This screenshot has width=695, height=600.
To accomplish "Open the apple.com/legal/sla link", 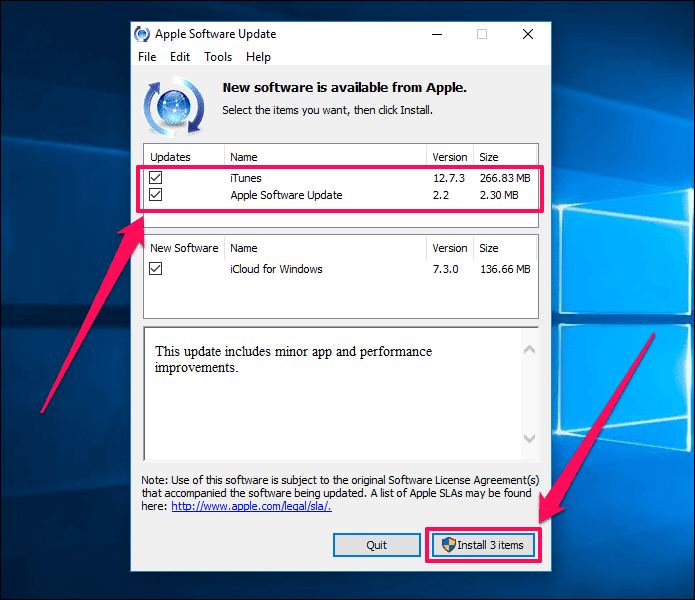I will 251,506.
